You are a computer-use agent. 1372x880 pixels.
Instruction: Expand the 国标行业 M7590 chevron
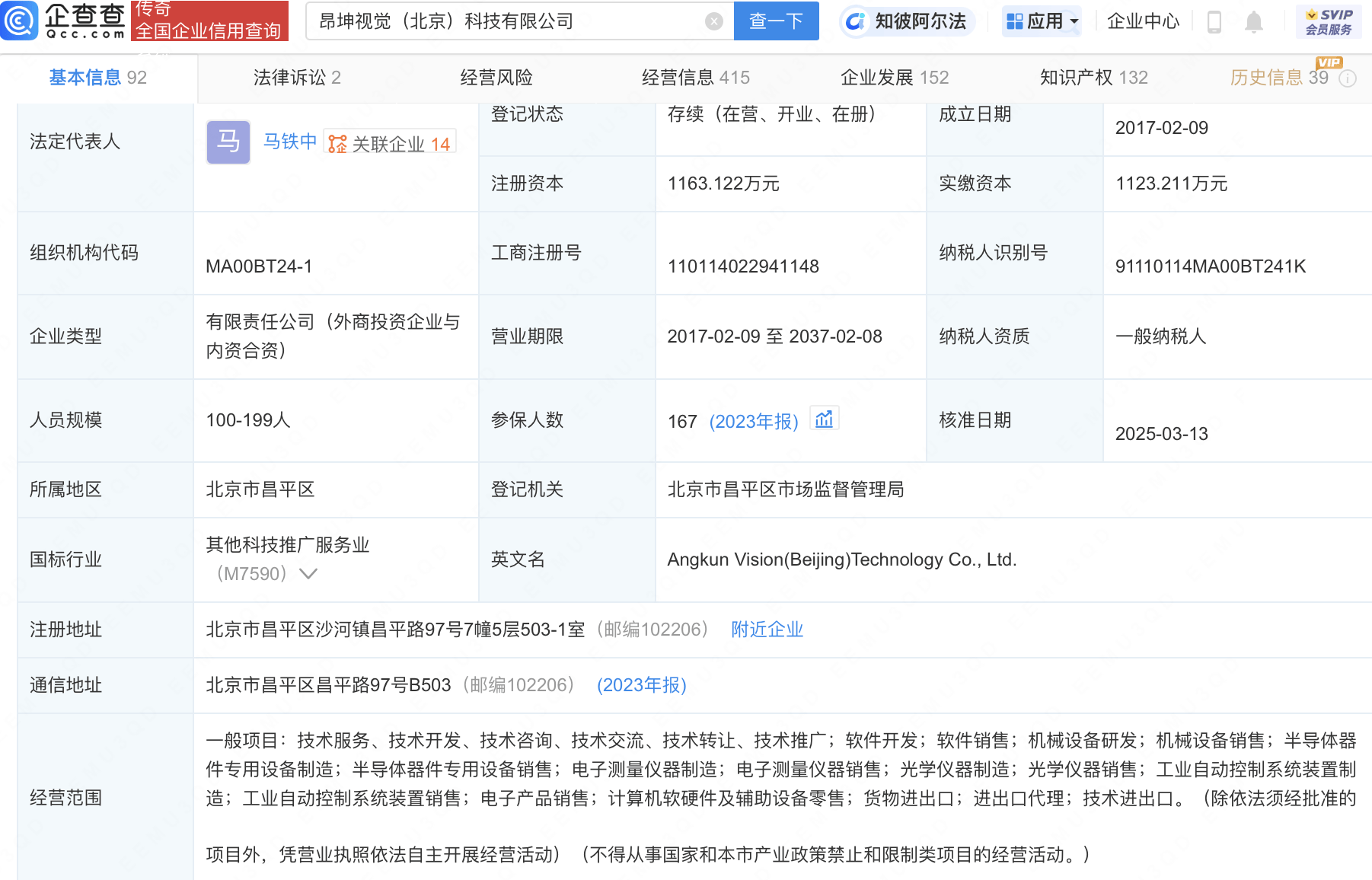tap(308, 573)
